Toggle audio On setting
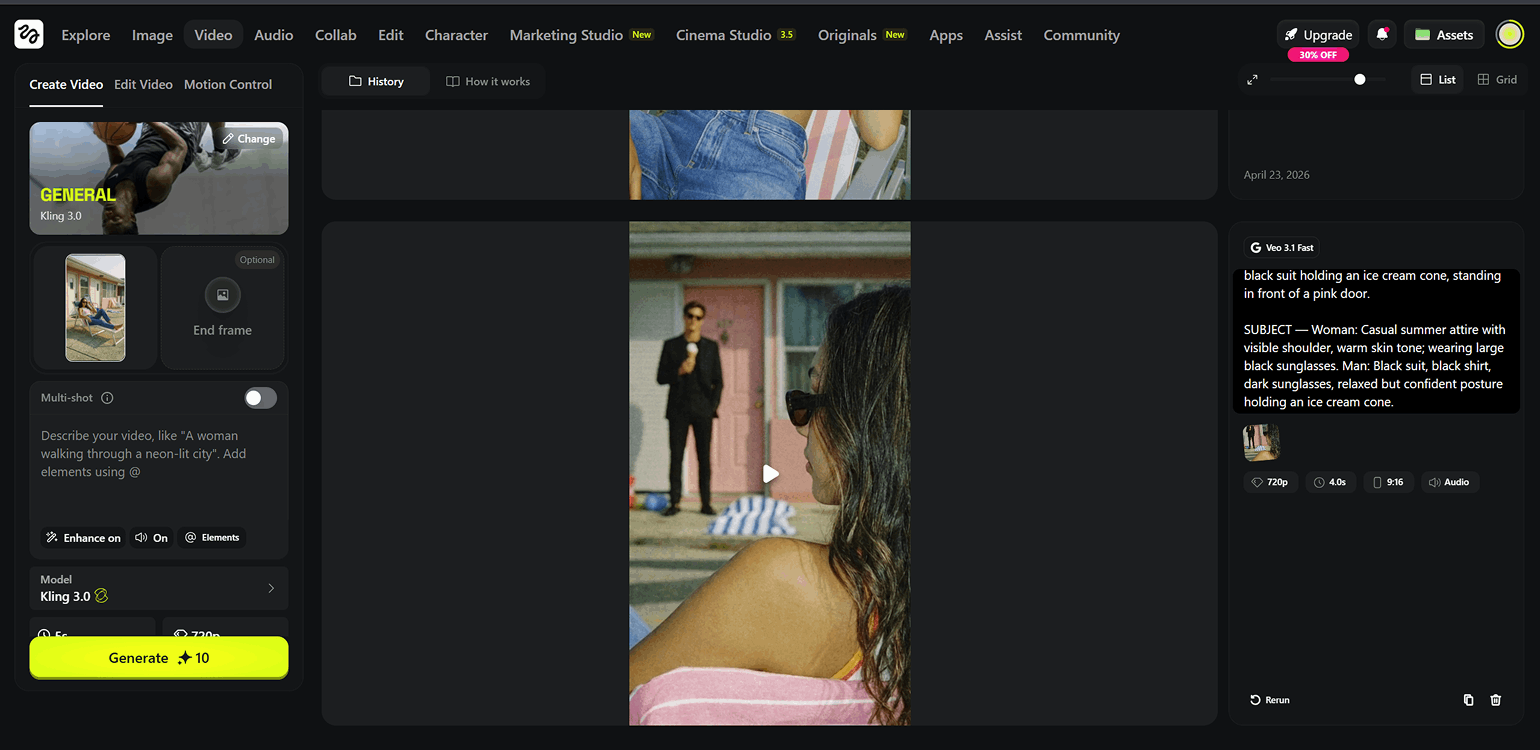The image size is (1540, 750). [x=151, y=538]
